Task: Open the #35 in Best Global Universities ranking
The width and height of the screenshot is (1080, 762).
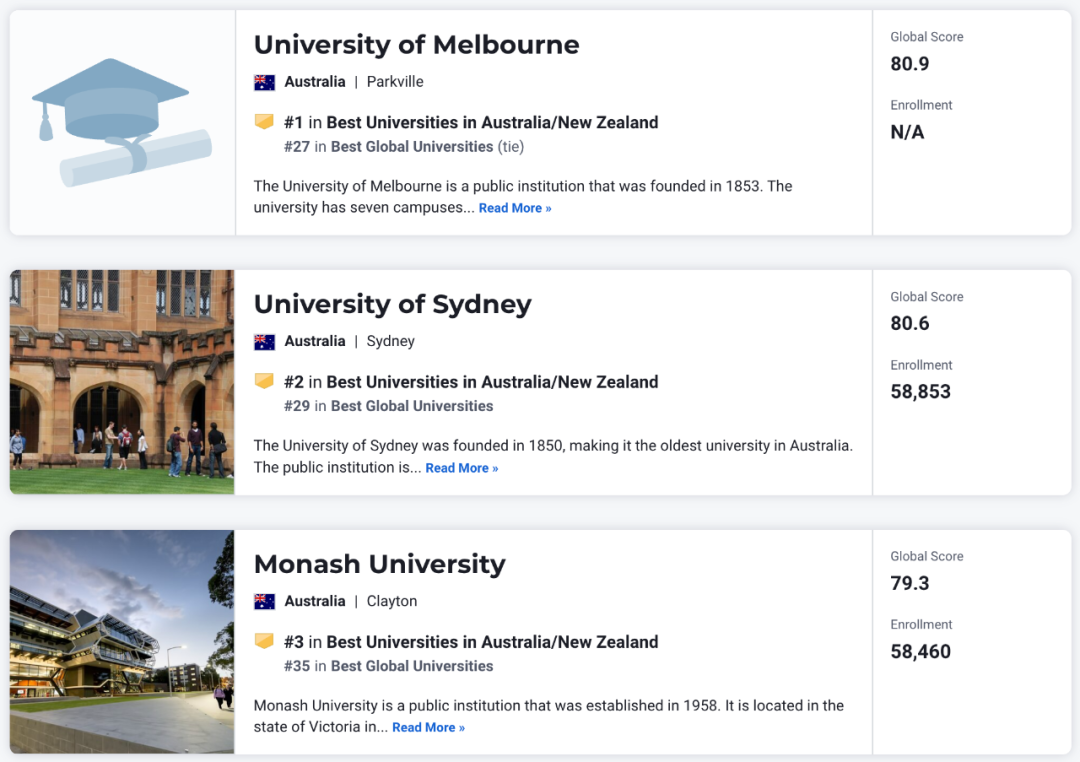Action: tap(388, 666)
